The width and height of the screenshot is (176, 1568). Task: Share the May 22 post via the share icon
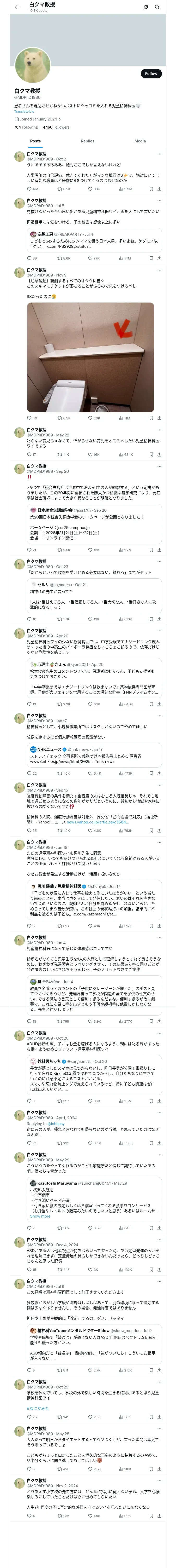click(x=160, y=455)
